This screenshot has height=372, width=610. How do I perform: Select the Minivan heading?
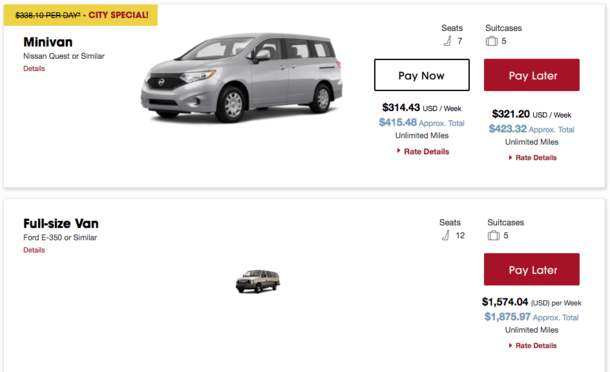point(48,42)
